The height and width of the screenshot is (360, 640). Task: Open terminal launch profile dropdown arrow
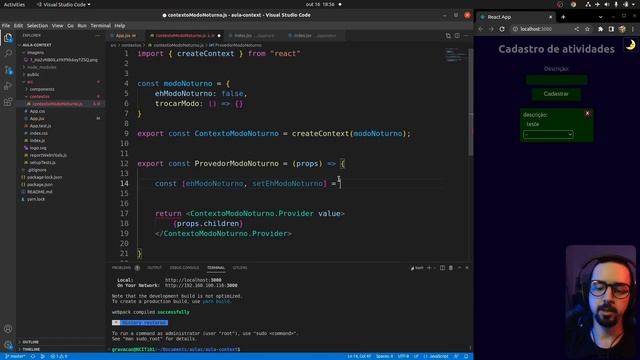click(x=435, y=268)
